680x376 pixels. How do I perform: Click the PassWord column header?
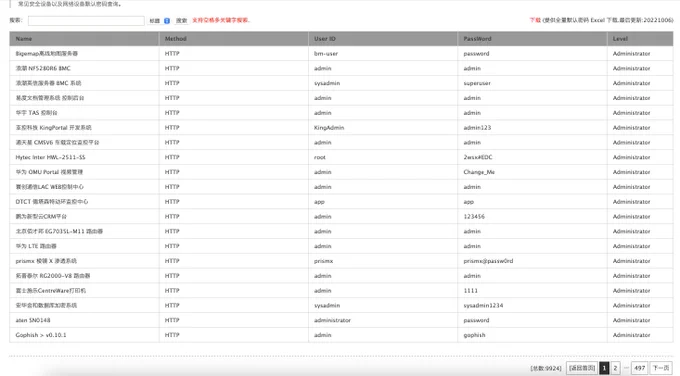point(532,39)
